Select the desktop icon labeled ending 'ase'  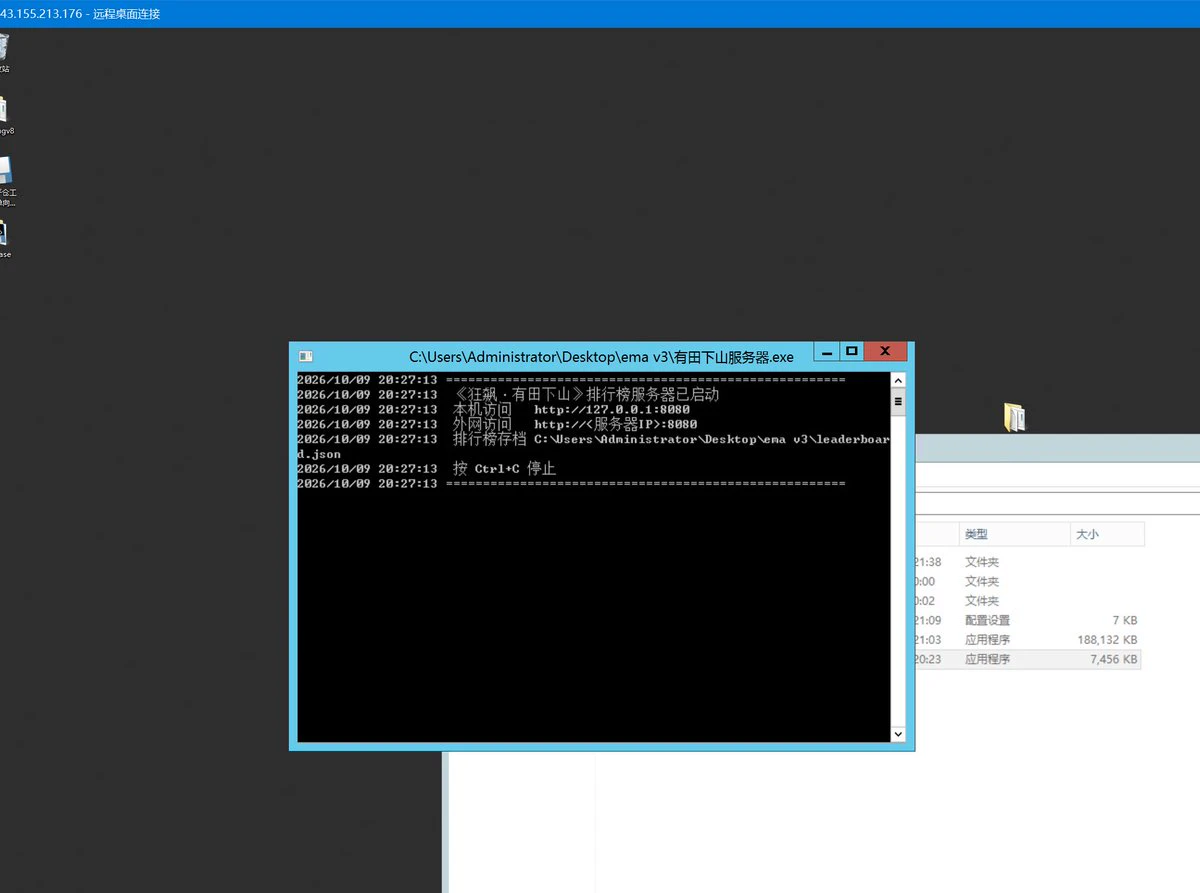click(x=4, y=238)
